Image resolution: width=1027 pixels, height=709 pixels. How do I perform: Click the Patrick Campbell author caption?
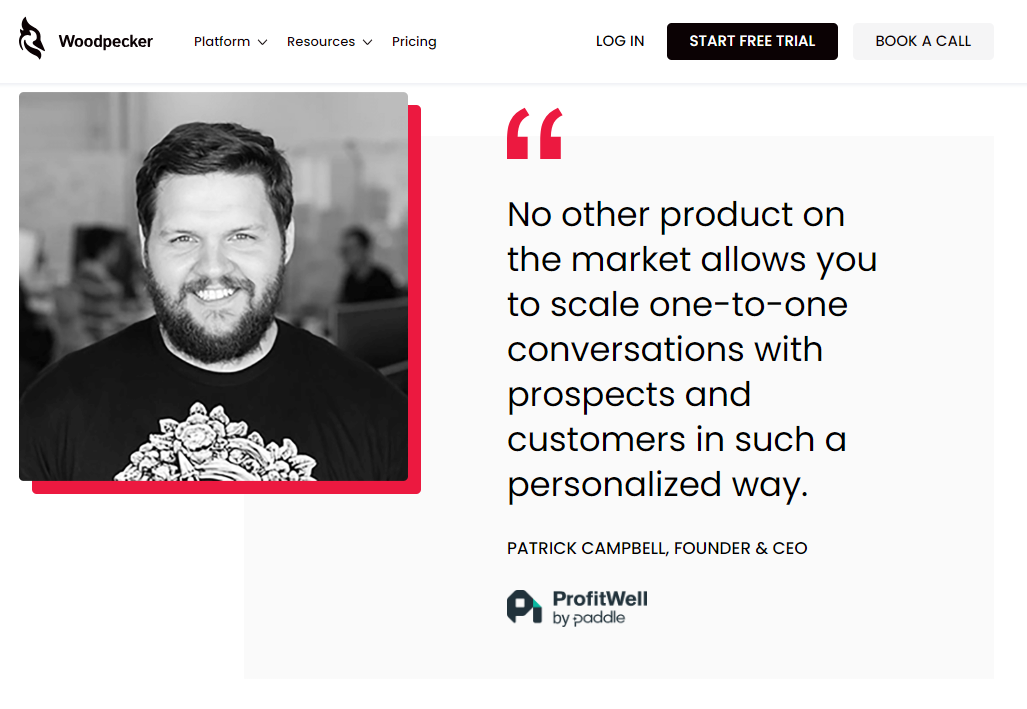tap(657, 548)
